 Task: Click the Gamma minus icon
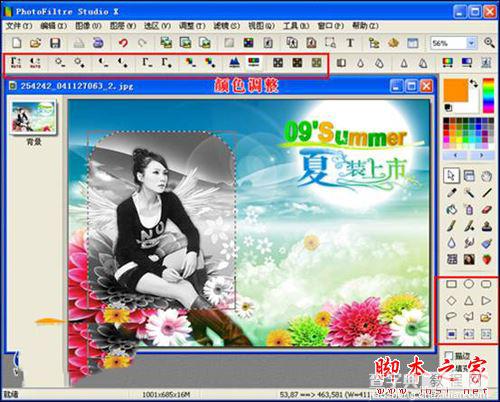click(147, 62)
